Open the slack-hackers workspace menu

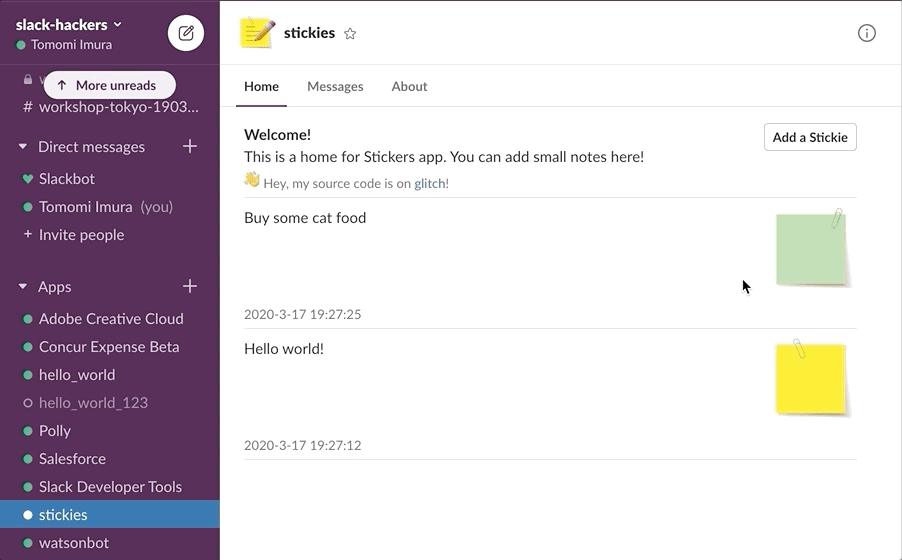tap(68, 24)
